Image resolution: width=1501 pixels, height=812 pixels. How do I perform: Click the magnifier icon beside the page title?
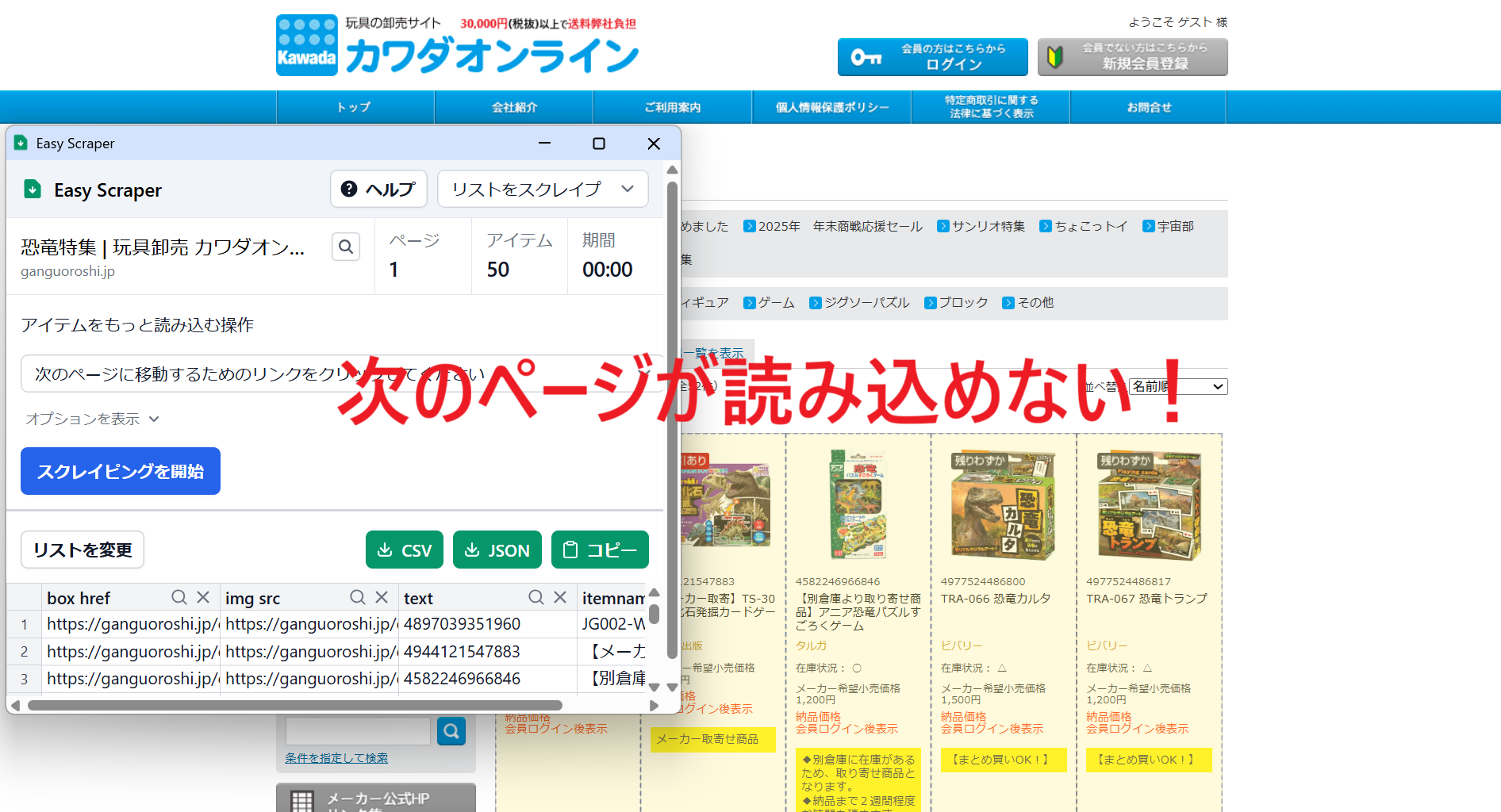tap(346, 247)
